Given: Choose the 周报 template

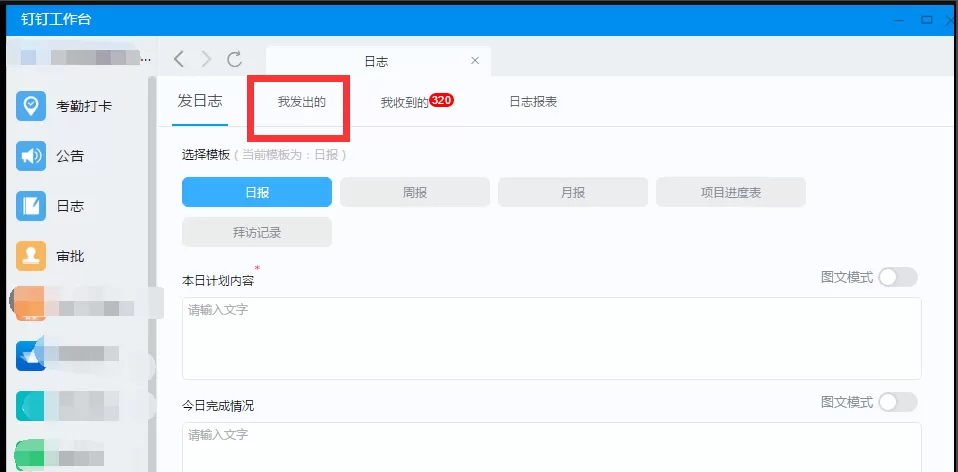Looking at the screenshot, I should click(415, 192).
